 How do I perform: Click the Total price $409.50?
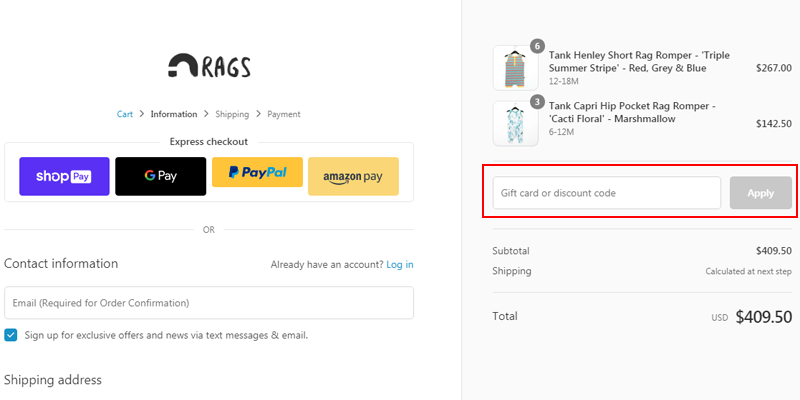click(x=764, y=317)
